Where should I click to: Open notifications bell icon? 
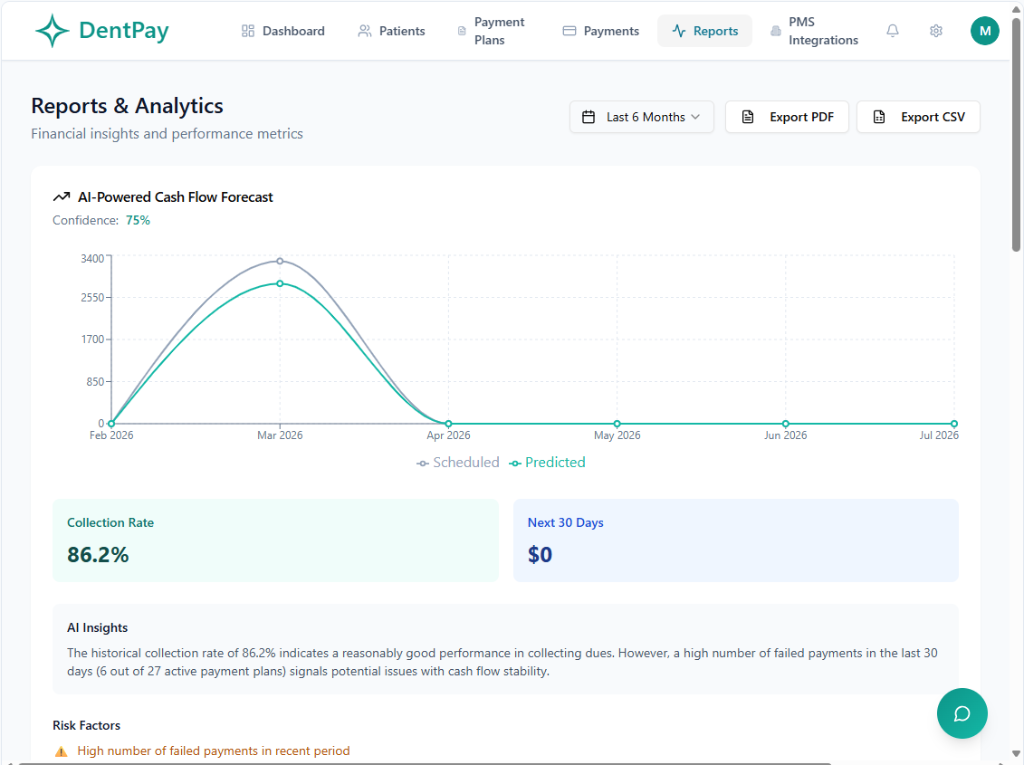pyautogui.click(x=893, y=31)
